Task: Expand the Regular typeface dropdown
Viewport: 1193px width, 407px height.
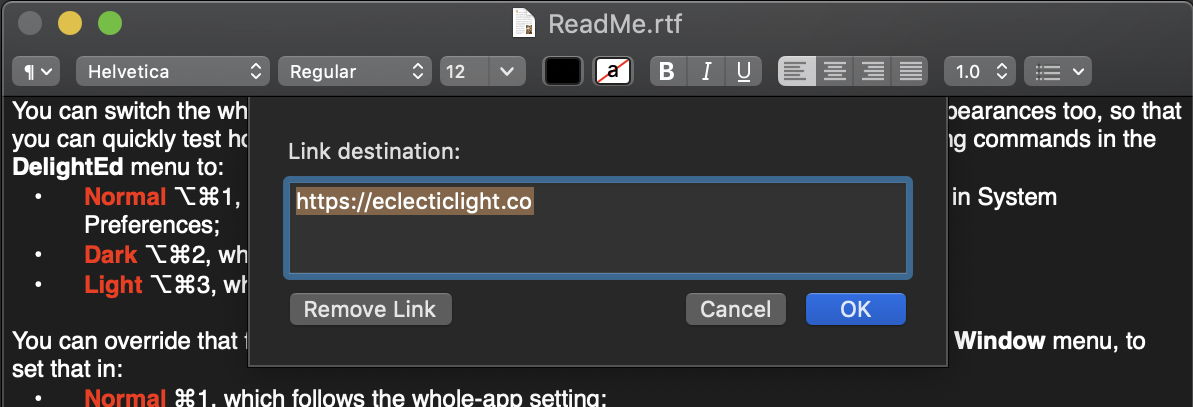Action: coord(355,72)
